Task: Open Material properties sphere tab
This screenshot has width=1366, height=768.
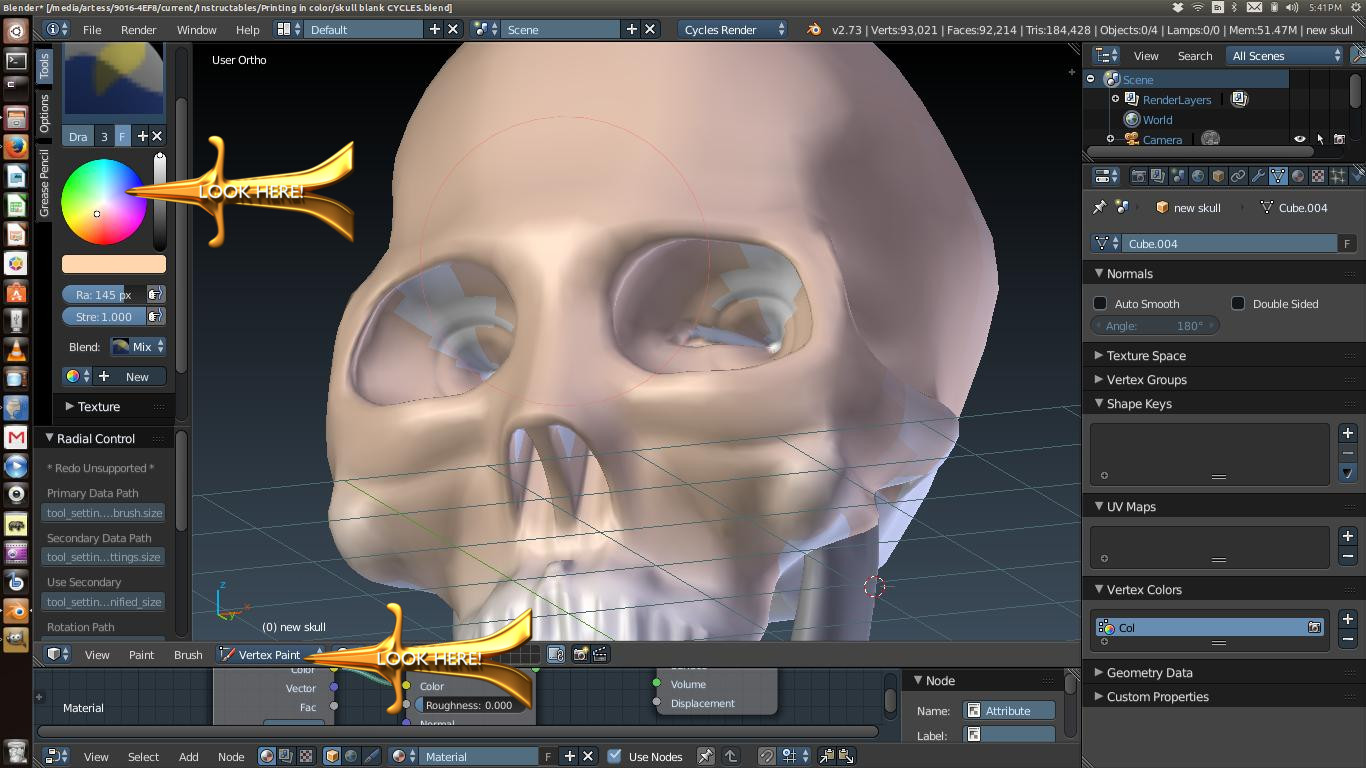Action: (x=1298, y=176)
